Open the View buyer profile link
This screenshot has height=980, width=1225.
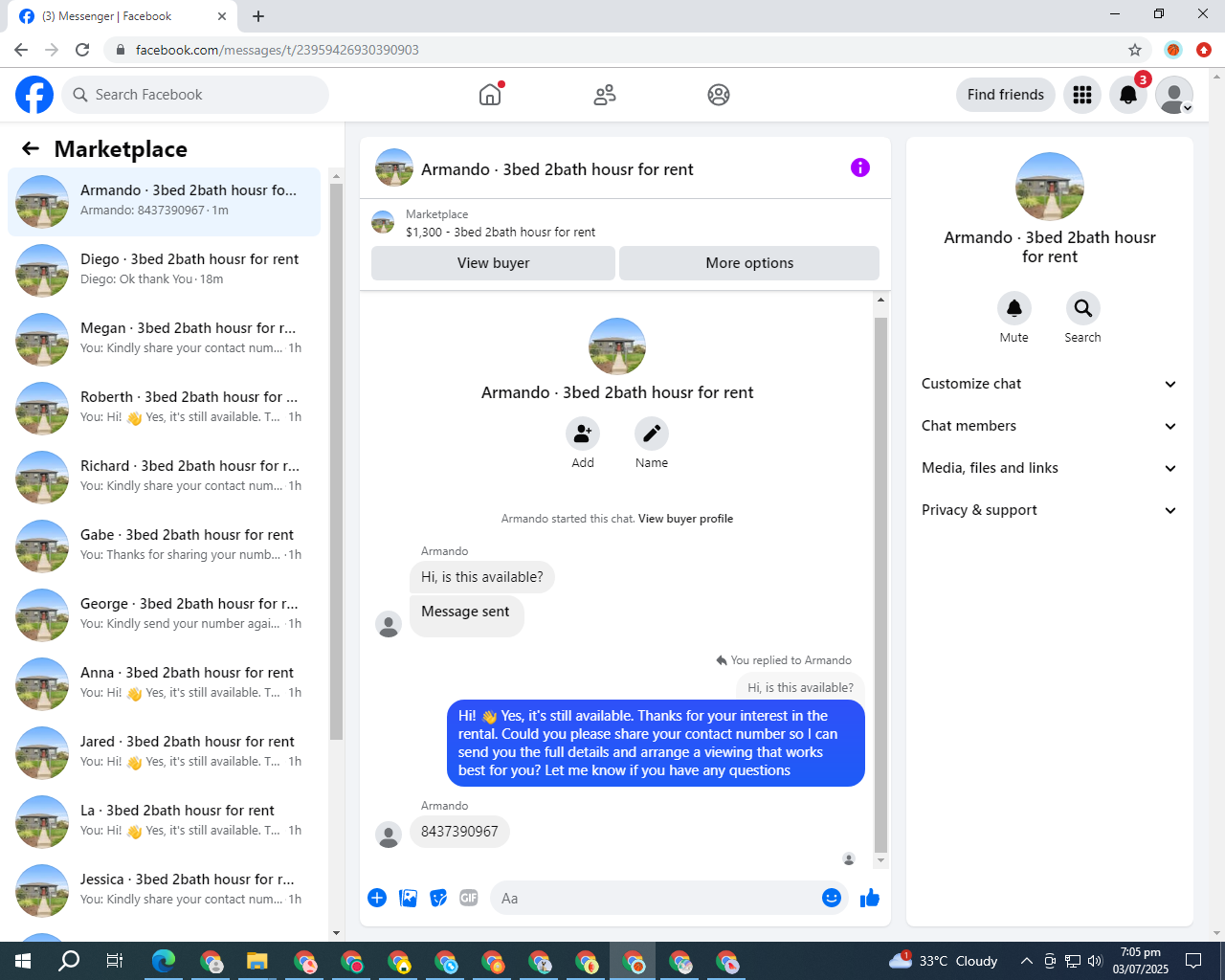click(685, 519)
